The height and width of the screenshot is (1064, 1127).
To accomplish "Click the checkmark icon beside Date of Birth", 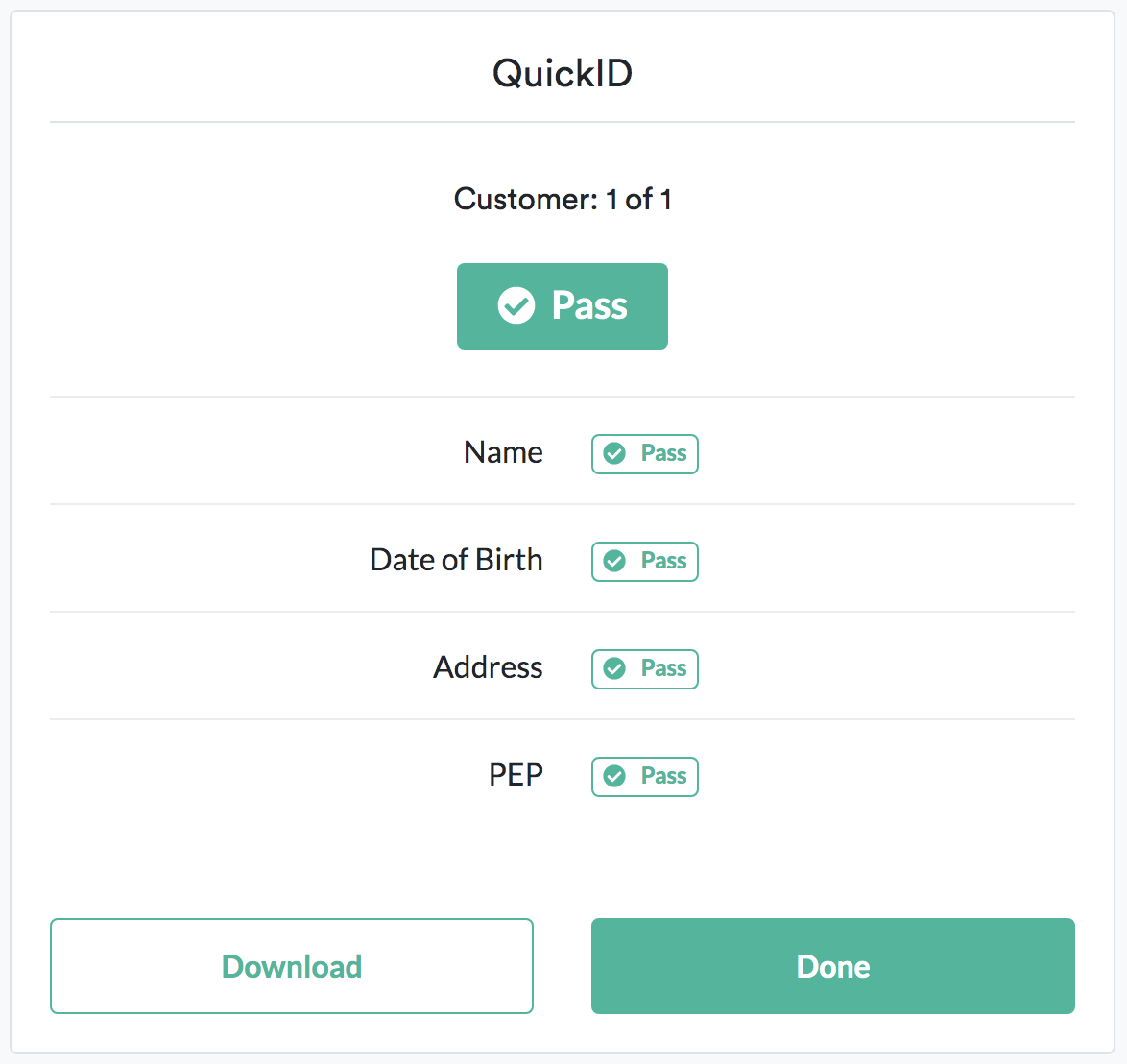I will coord(615,562).
